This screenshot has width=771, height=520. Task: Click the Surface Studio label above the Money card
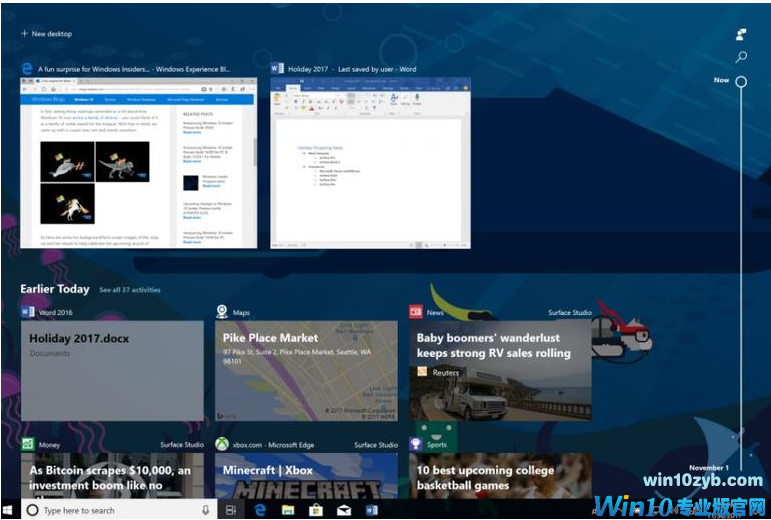(x=182, y=445)
